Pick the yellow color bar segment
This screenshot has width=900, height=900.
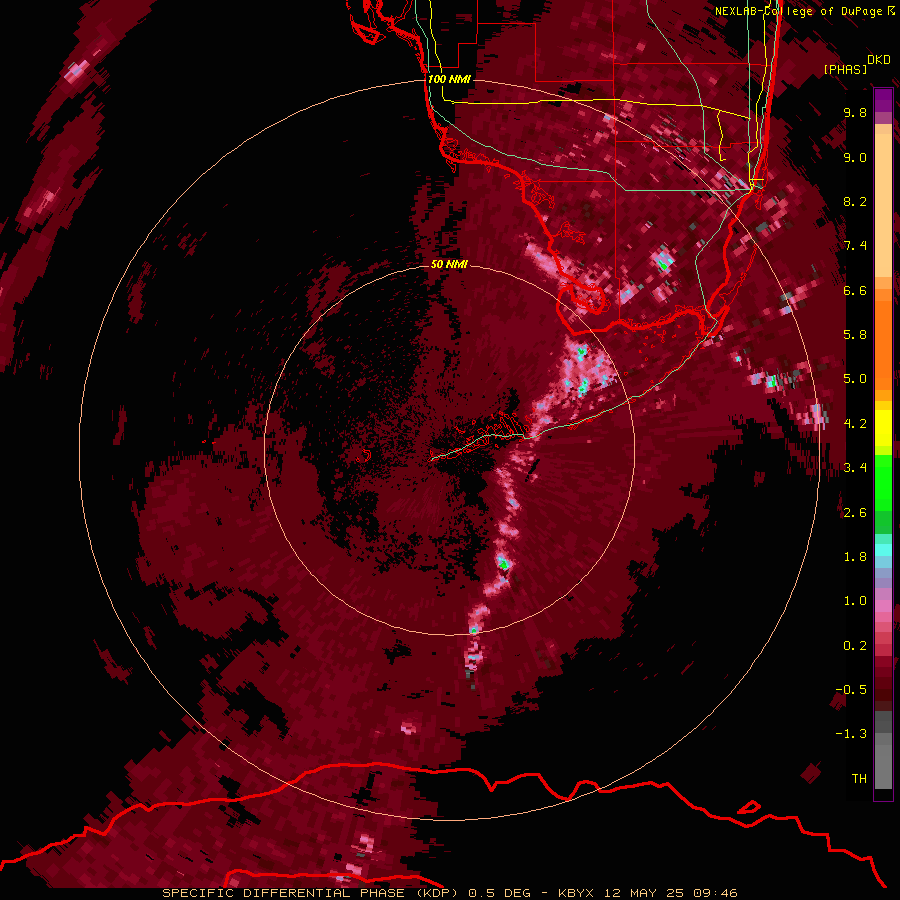[883, 428]
